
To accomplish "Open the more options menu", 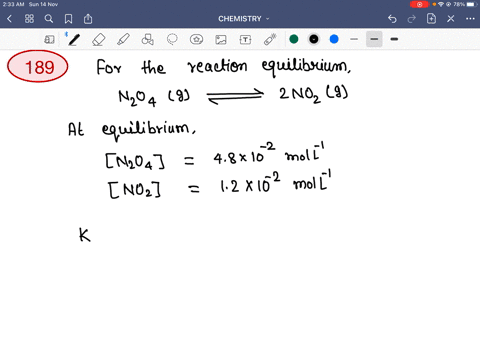I will point(470,19).
